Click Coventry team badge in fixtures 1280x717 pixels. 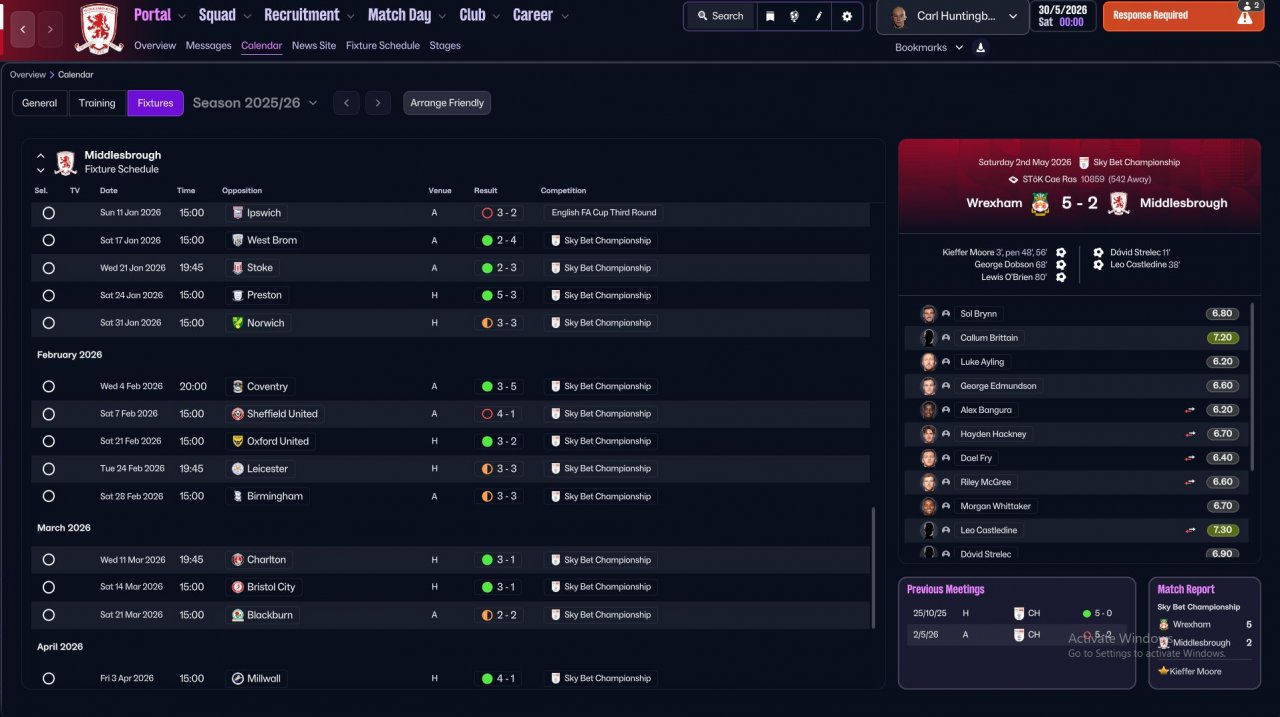coord(237,386)
